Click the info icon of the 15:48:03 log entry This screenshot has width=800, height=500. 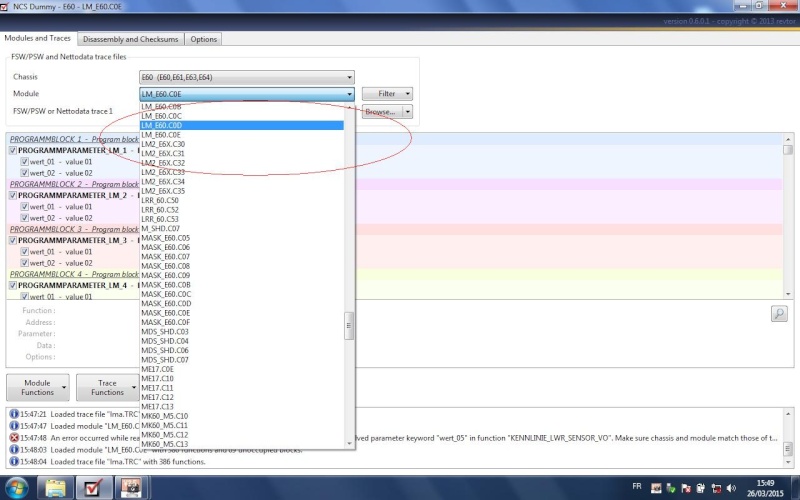[14, 449]
